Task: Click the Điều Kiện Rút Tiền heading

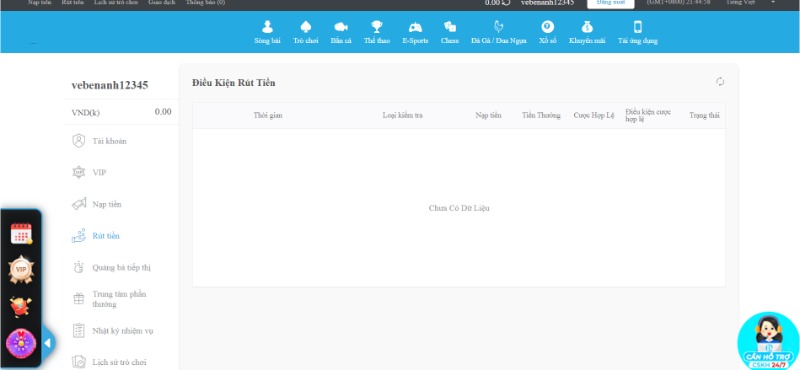Action: coord(234,83)
